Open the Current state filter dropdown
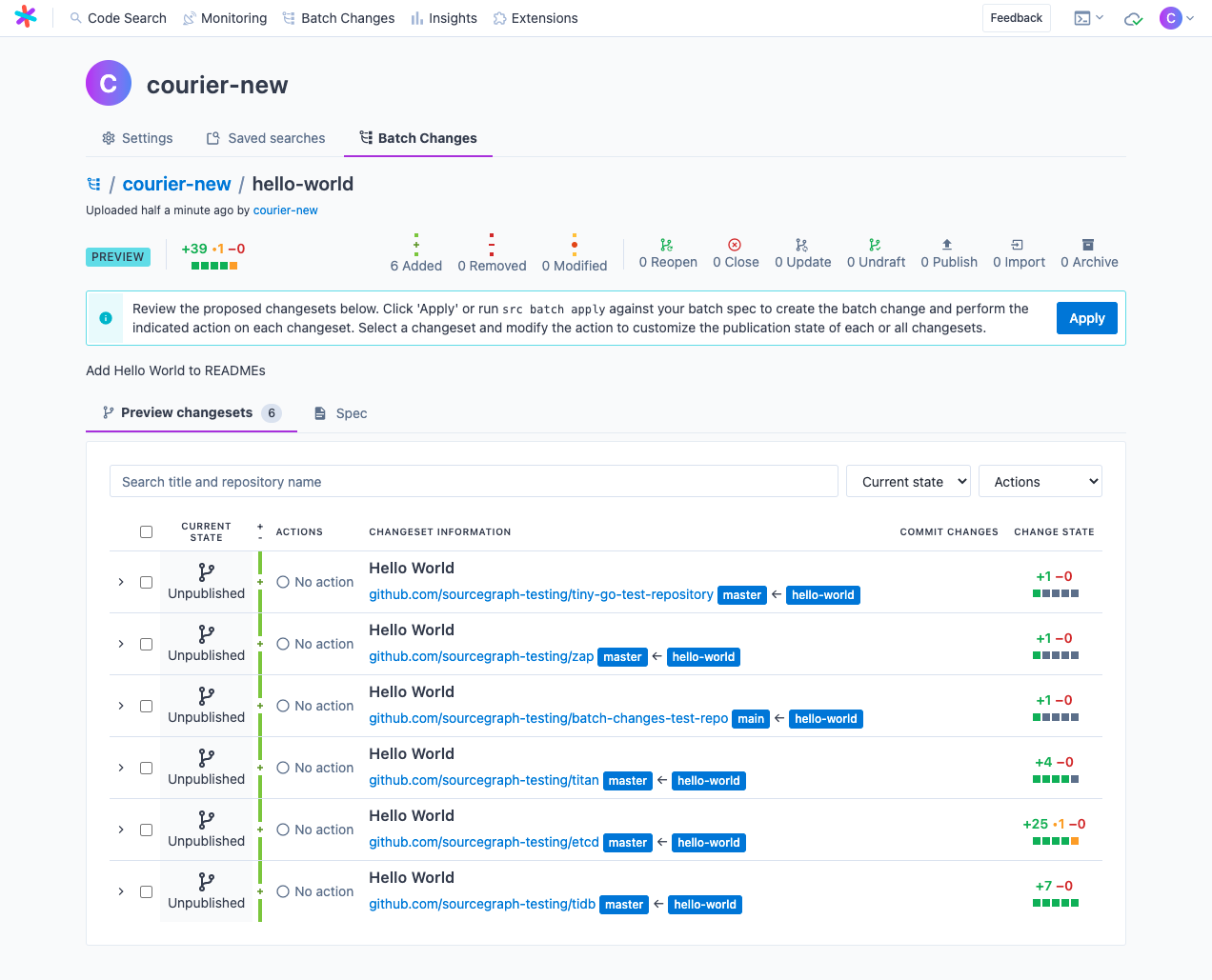This screenshot has height=980, width=1212. pos(908,482)
